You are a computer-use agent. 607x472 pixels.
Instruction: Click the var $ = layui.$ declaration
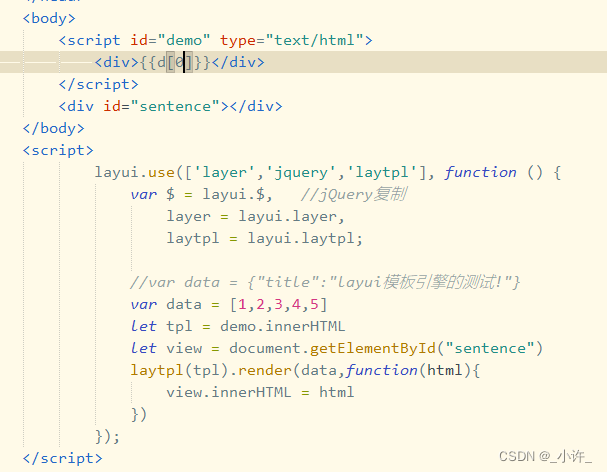pos(202,194)
